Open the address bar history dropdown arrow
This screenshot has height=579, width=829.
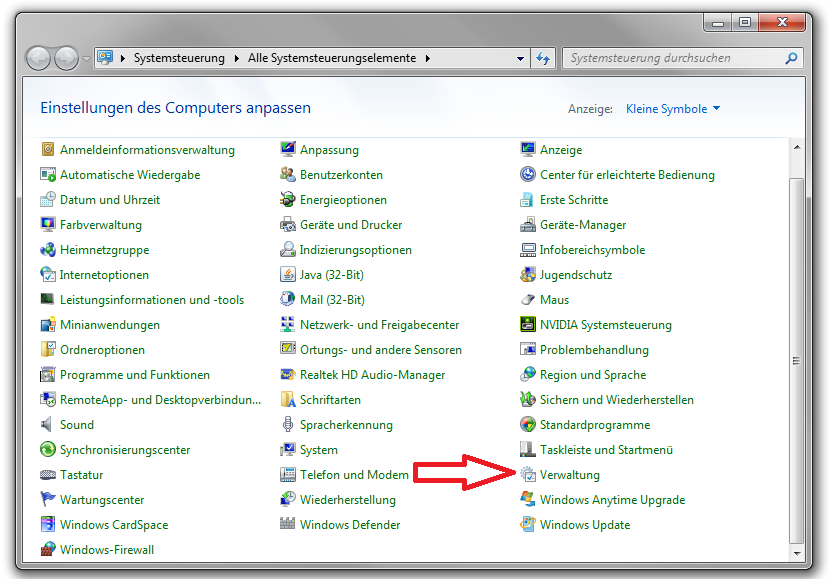(520, 58)
